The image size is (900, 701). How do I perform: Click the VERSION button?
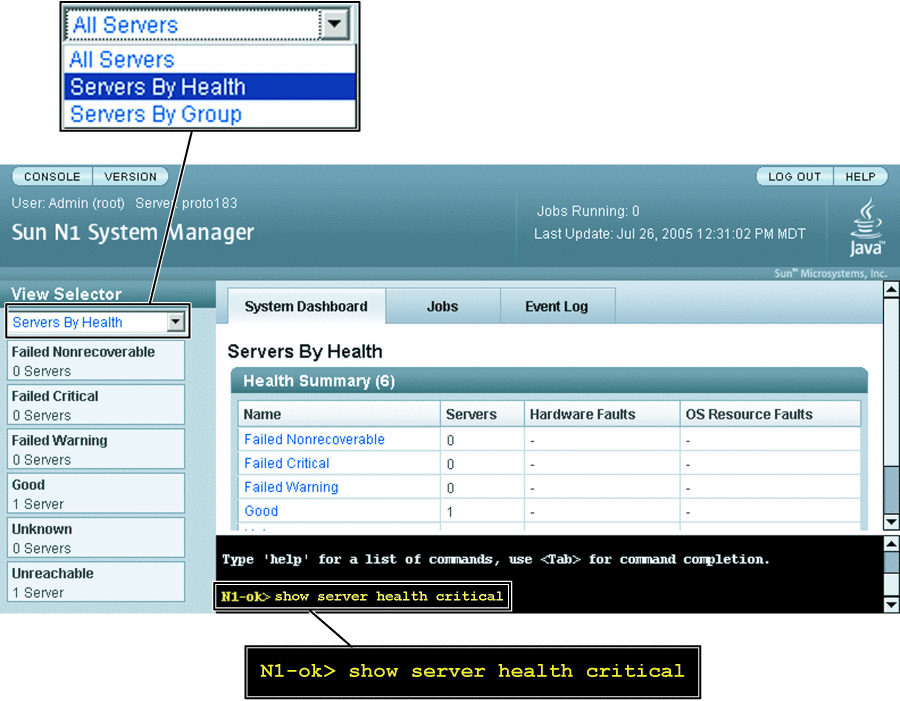point(130,177)
